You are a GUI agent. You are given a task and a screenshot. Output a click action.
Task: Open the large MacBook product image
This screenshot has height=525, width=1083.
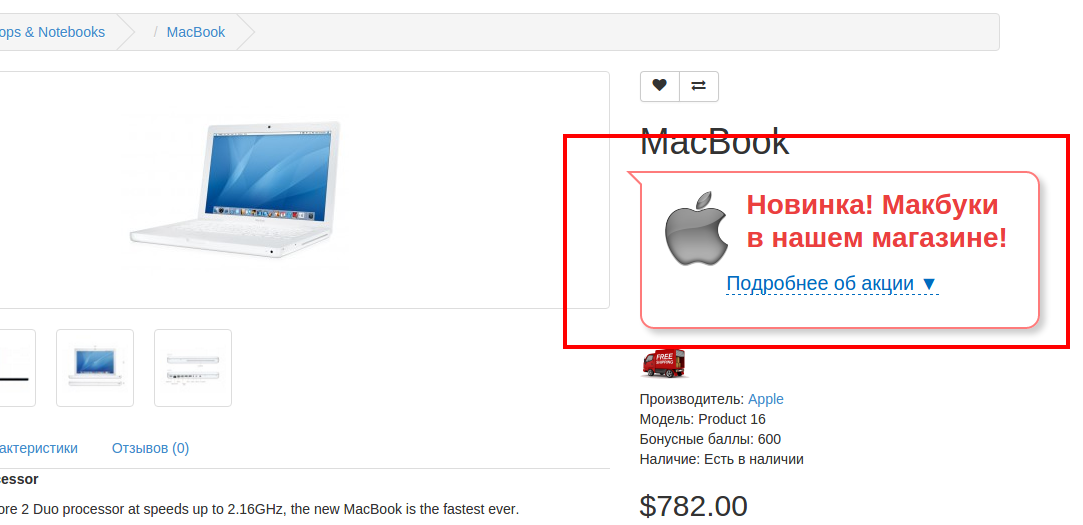(235, 189)
